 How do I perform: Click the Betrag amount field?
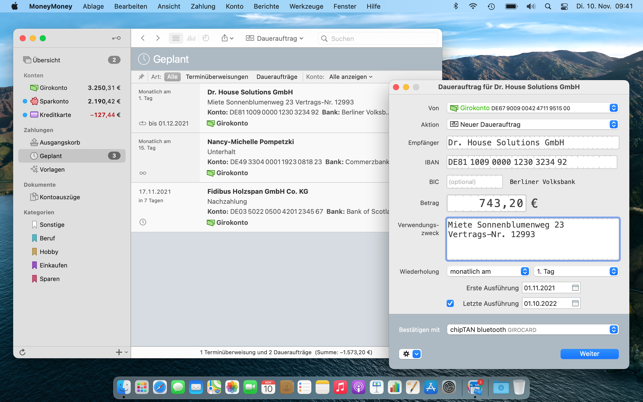point(486,203)
